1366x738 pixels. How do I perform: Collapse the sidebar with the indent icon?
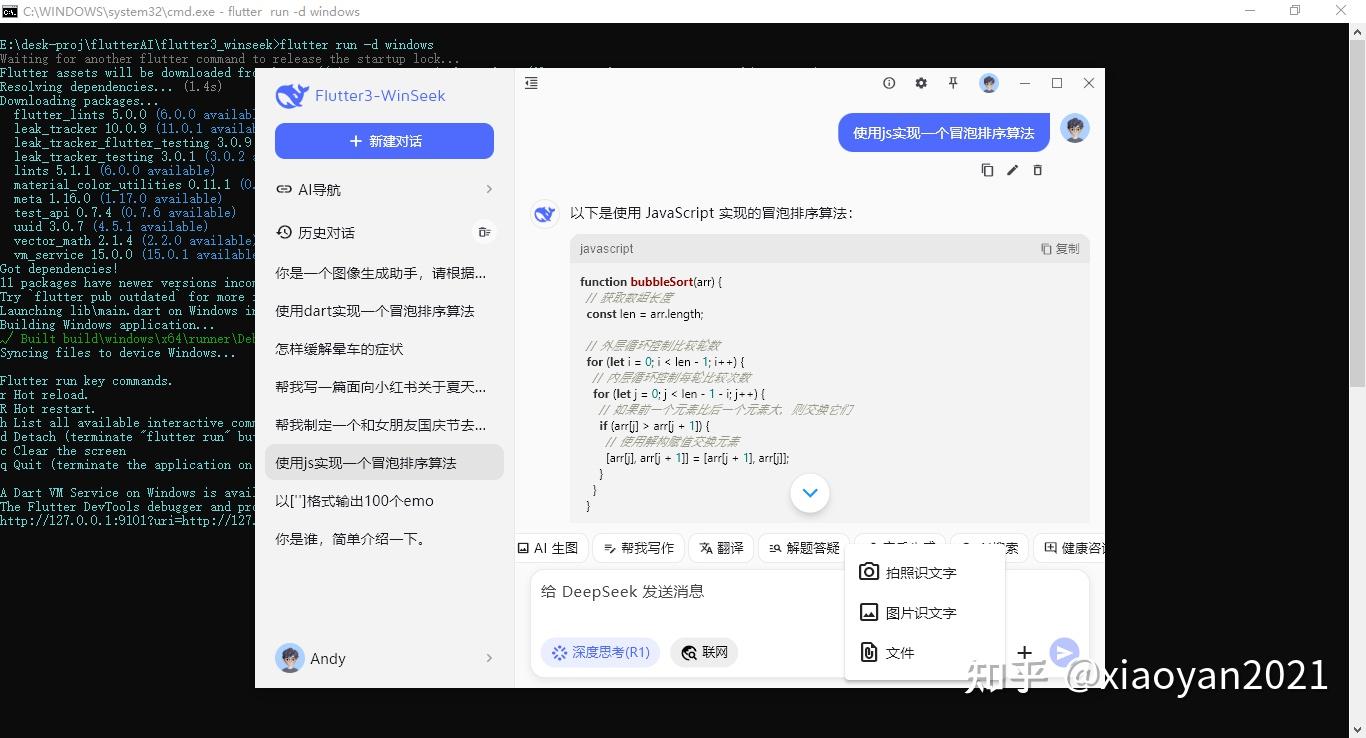[x=531, y=83]
